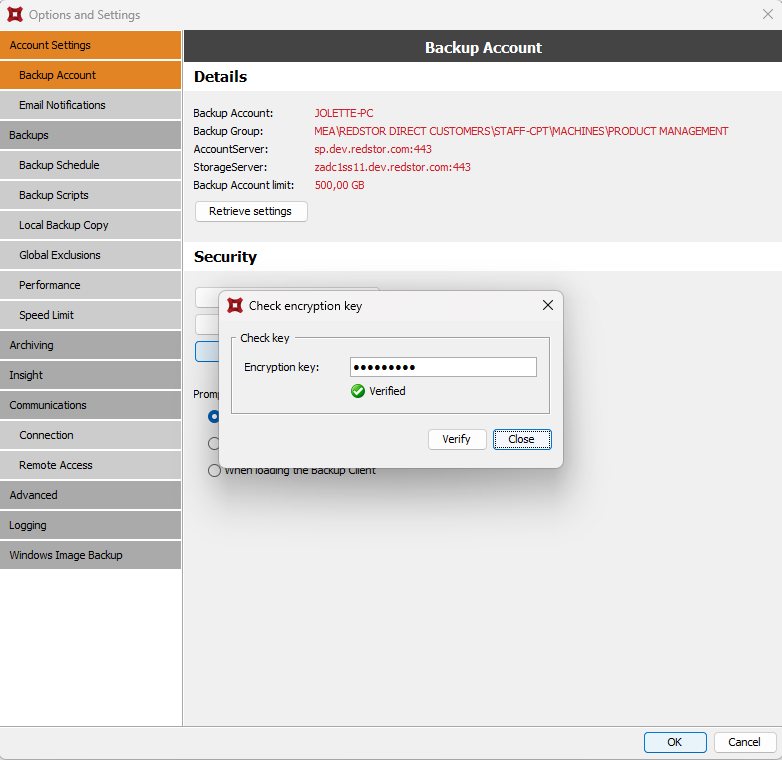Click the Backup Group path text

click(x=521, y=131)
